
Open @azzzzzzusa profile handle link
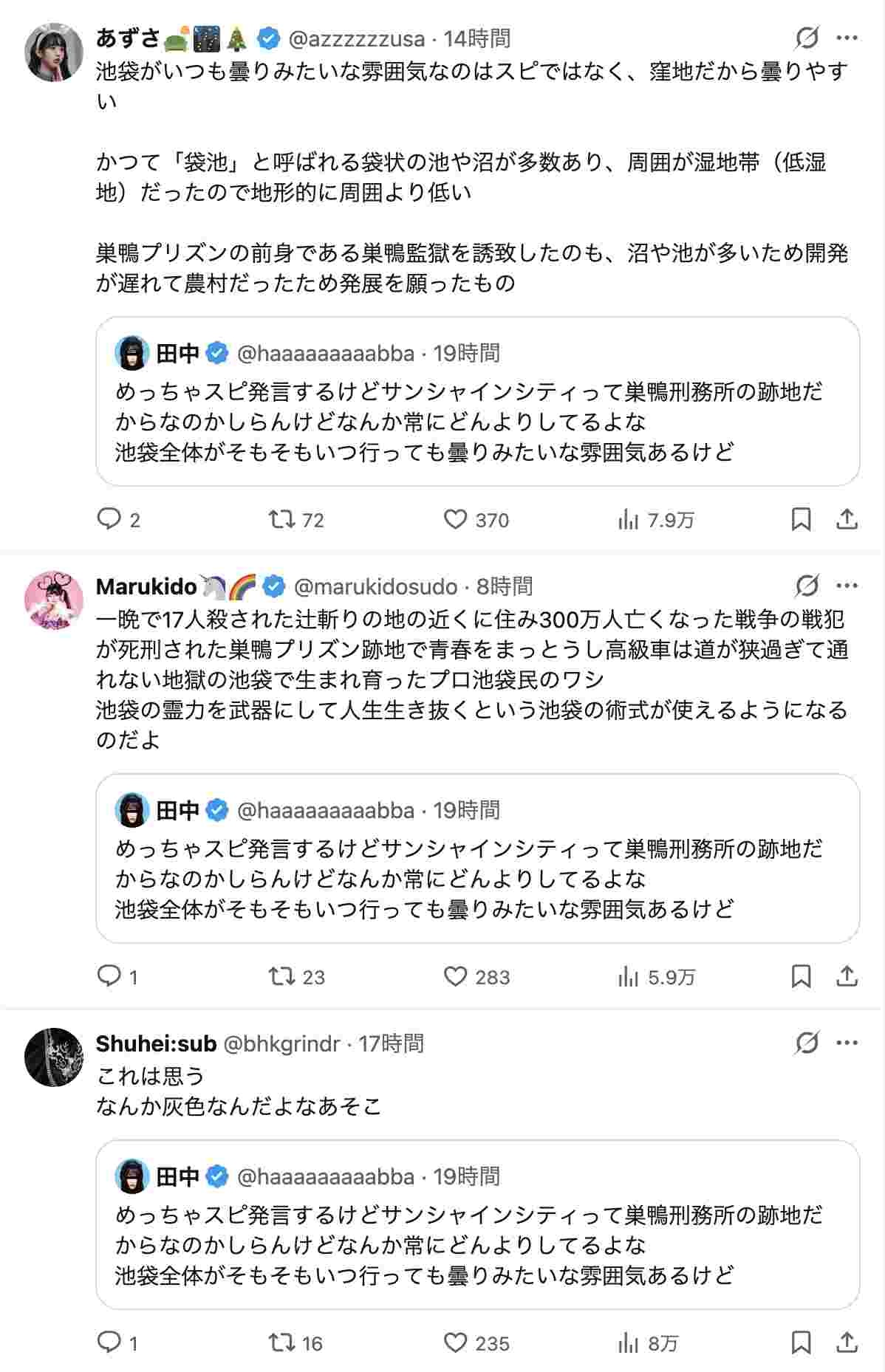tap(356, 38)
